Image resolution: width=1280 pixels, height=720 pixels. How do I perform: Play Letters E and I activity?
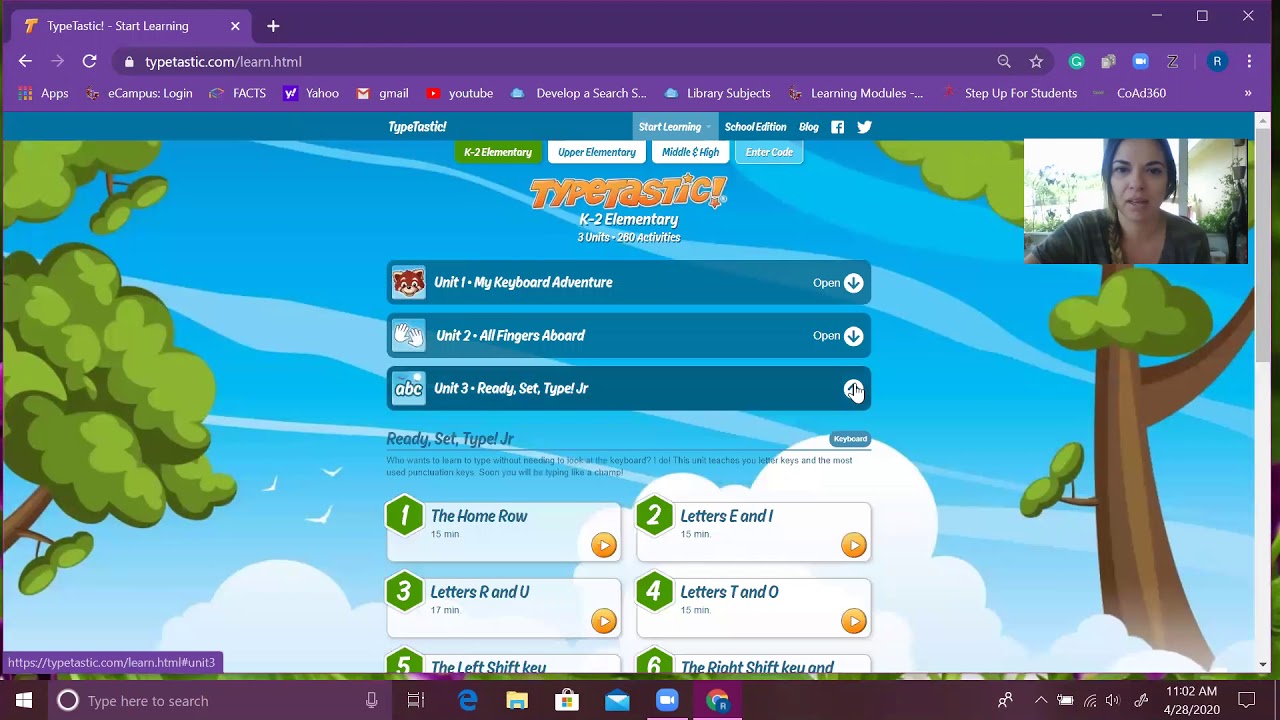click(853, 545)
